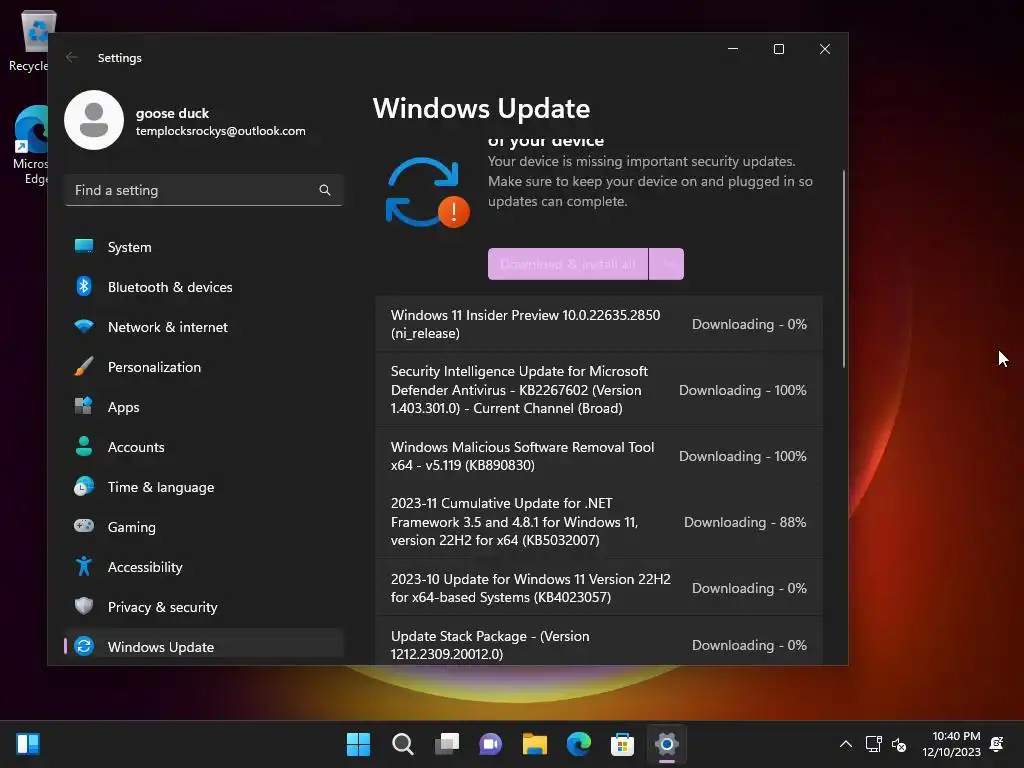Click the Apps icon in sidebar
Image resolution: width=1024 pixels, height=768 pixels.
tap(84, 406)
